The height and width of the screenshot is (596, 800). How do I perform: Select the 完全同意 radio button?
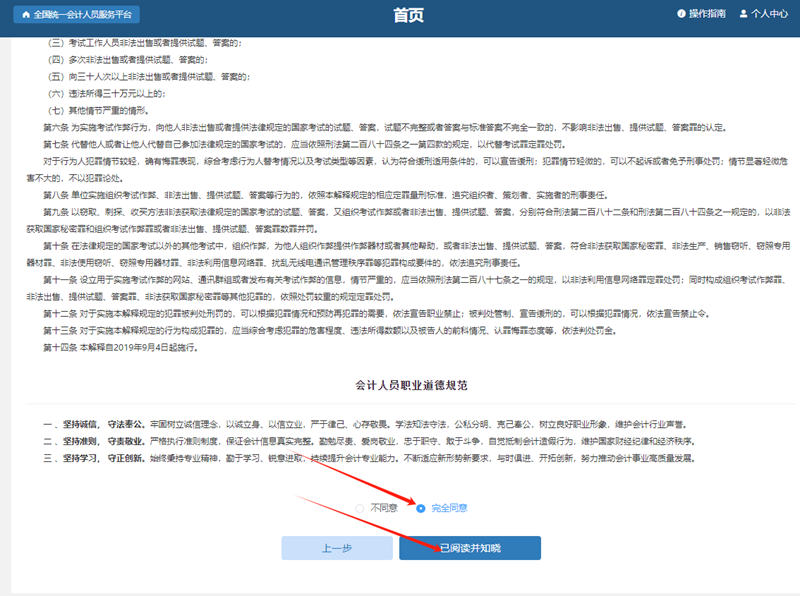click(x=420, y=508)
